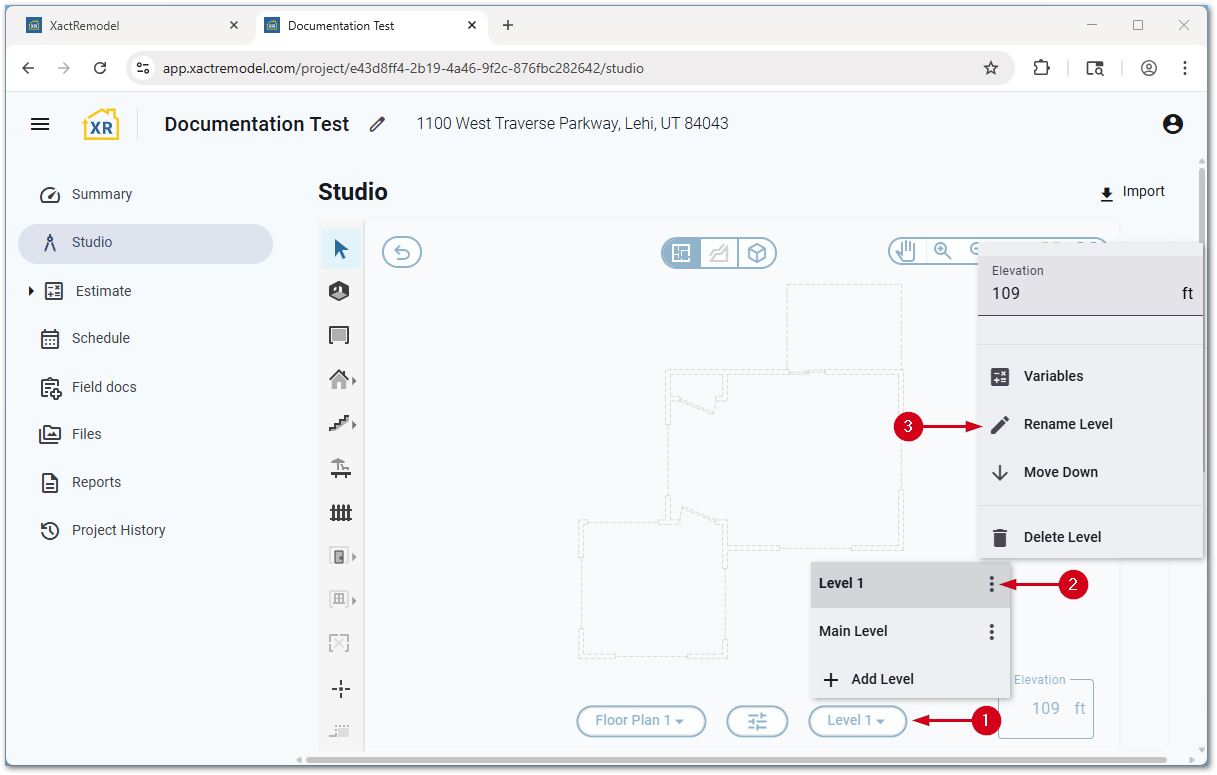
Task: Click the stairs tool icon
Action: point(340,424)
